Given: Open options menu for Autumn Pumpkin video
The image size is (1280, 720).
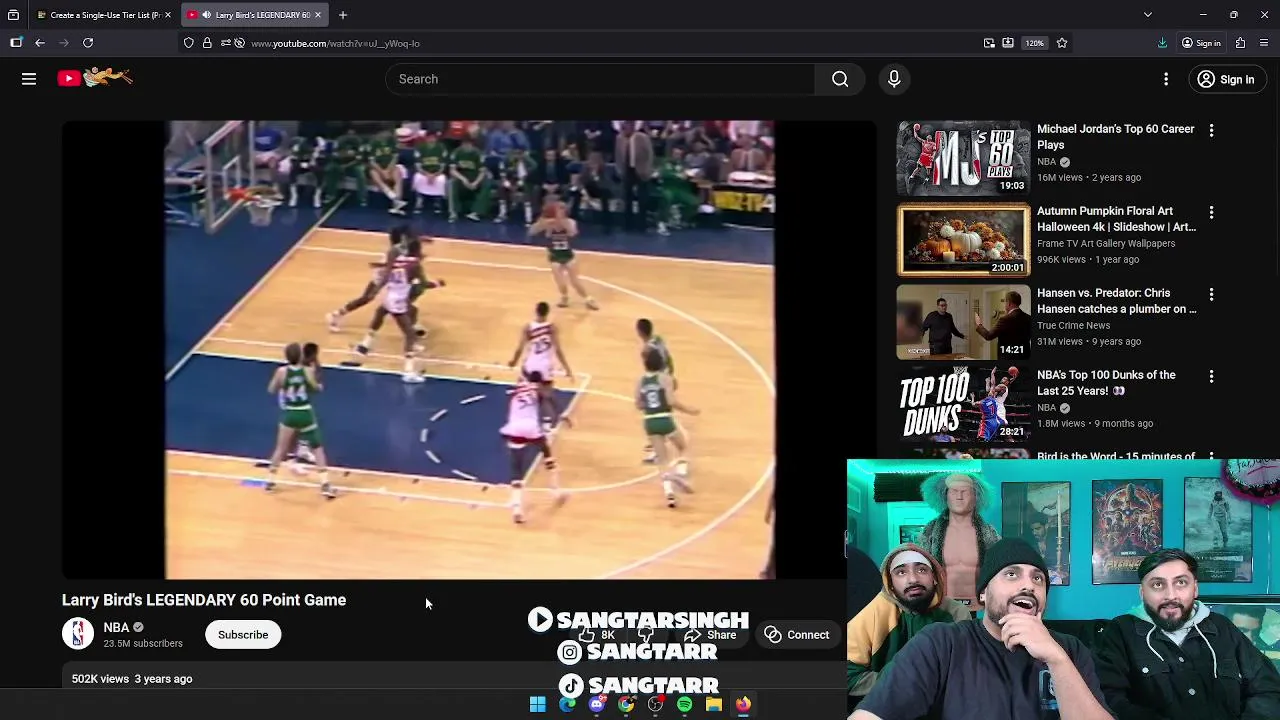Looking at the screenshot, I should tap(1211, 213).
